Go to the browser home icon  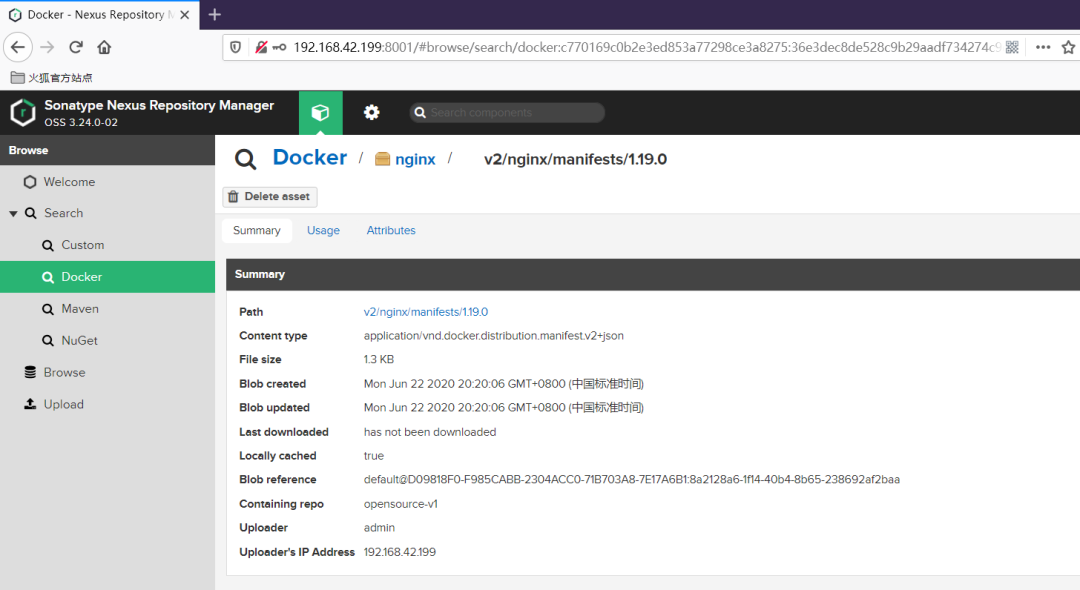pyautogui.click(x=104, y=47)
